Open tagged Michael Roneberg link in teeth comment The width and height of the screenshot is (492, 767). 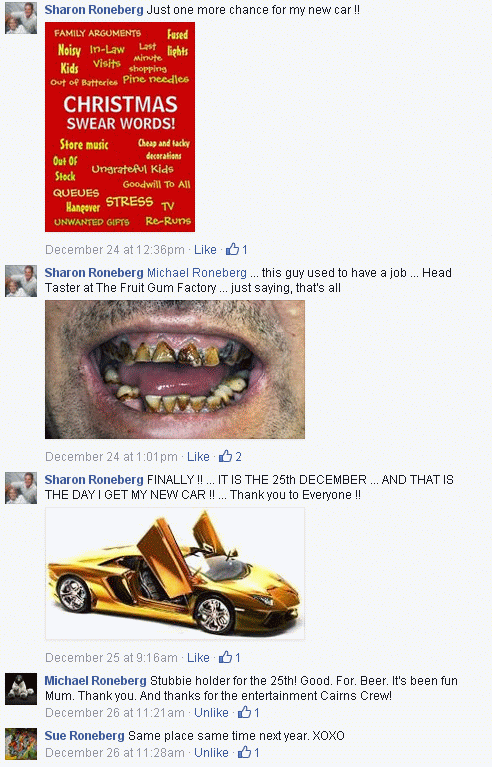197,272
